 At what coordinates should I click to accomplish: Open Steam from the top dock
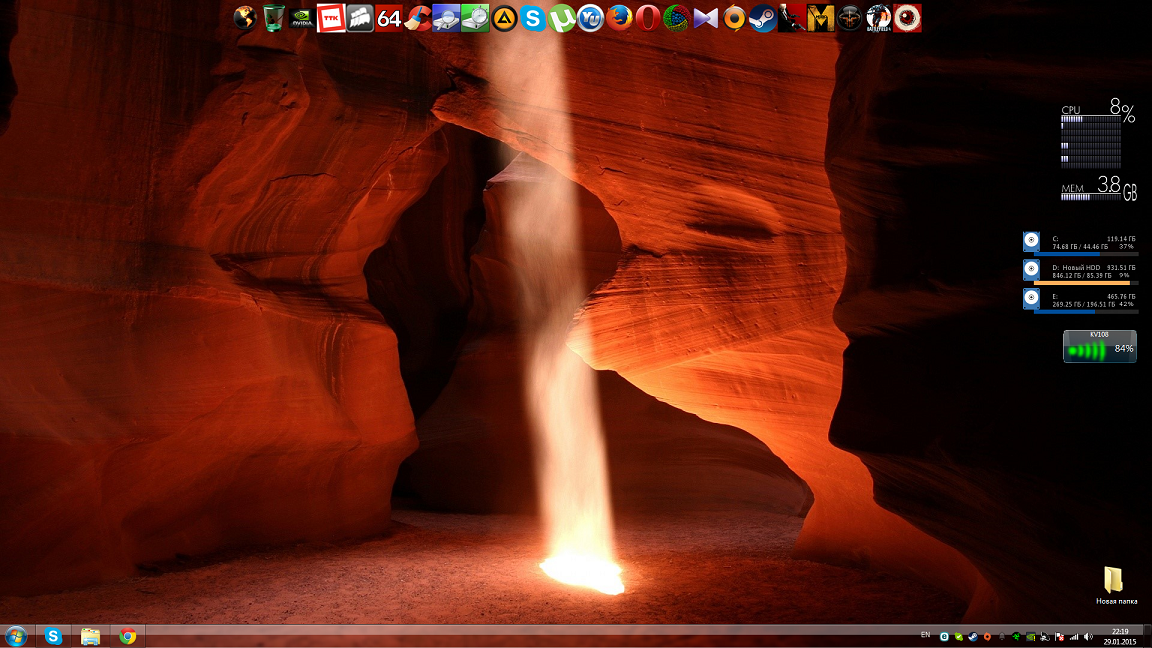pyautogui.click(x=763, y=17)
